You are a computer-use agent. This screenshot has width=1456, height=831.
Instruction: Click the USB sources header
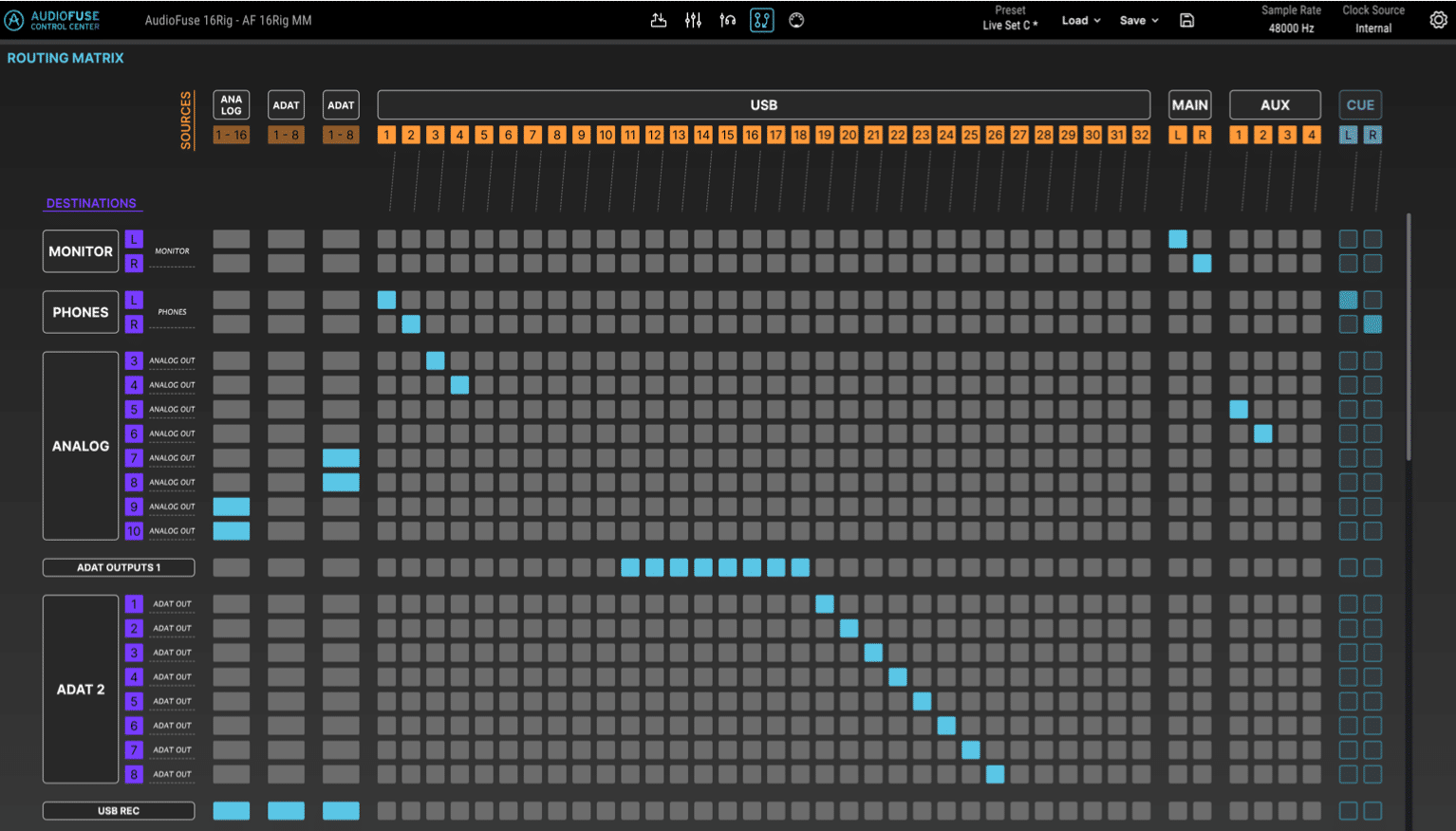click(764, 105)
